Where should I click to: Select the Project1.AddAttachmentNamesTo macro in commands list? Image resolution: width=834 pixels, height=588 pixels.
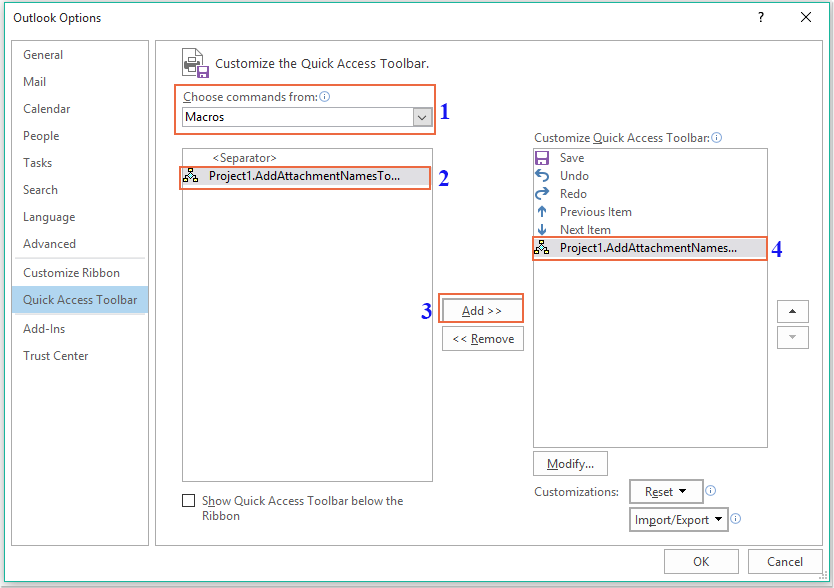pyautogui.click(x=300, y=177)
